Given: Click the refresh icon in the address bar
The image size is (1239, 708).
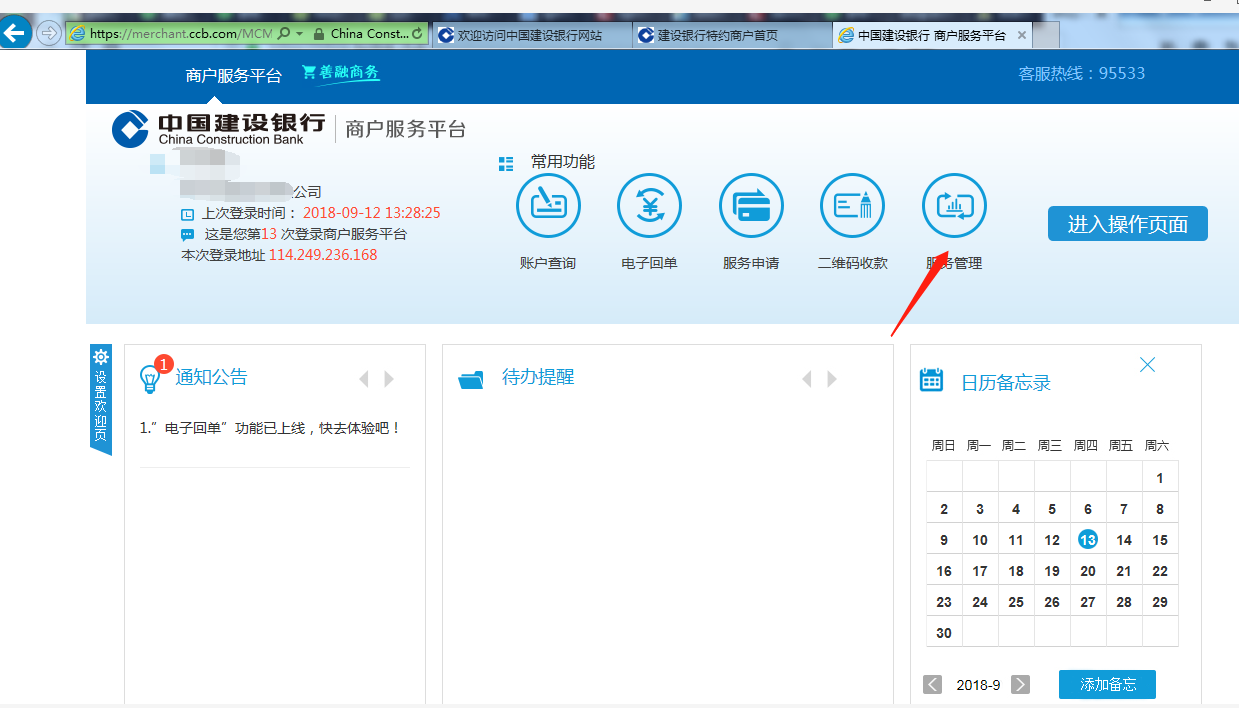Looking at the screenshot, I should pos(417,34).
